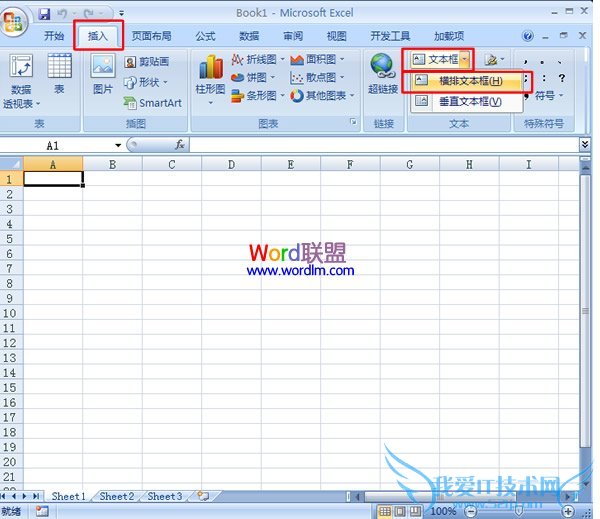Open the View (视图) tab
This screenshot has height=519, width=600.
click(336, 36)
